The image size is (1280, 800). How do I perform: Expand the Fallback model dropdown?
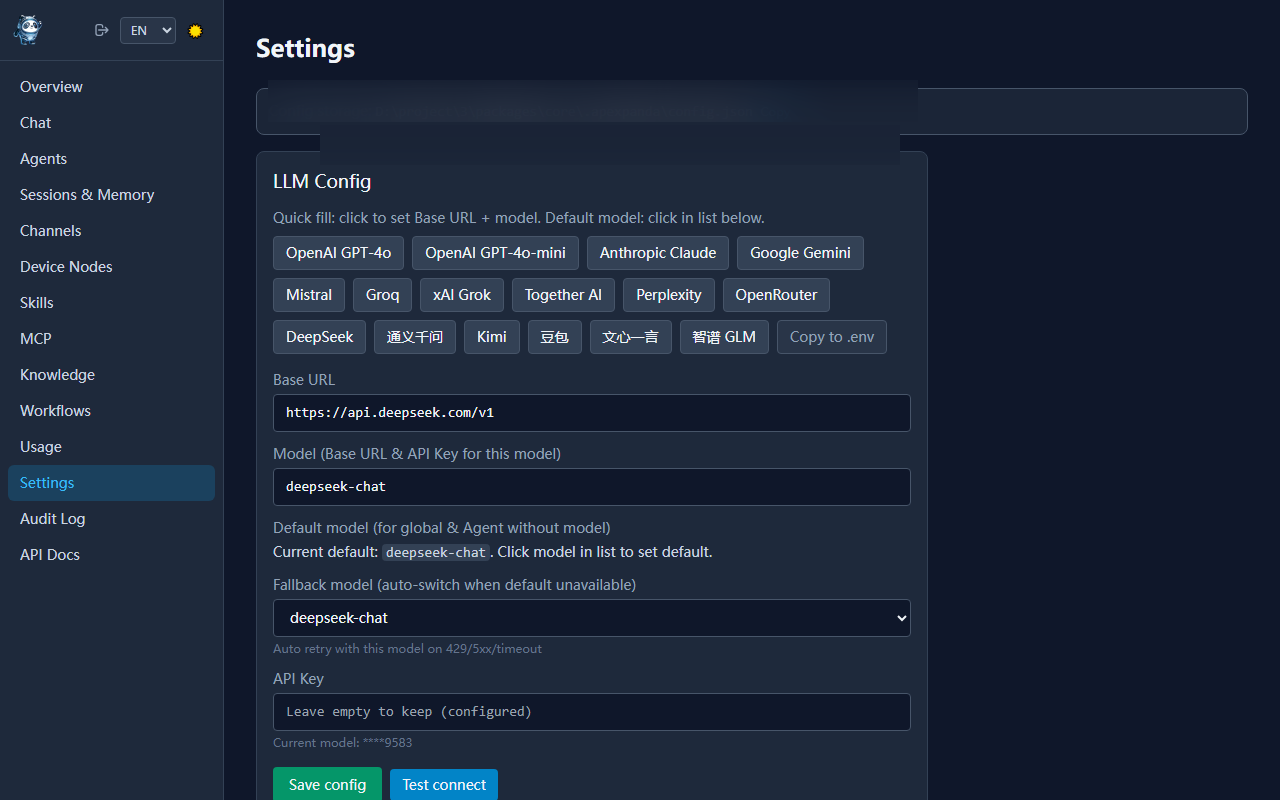click(x=592, y=618)
